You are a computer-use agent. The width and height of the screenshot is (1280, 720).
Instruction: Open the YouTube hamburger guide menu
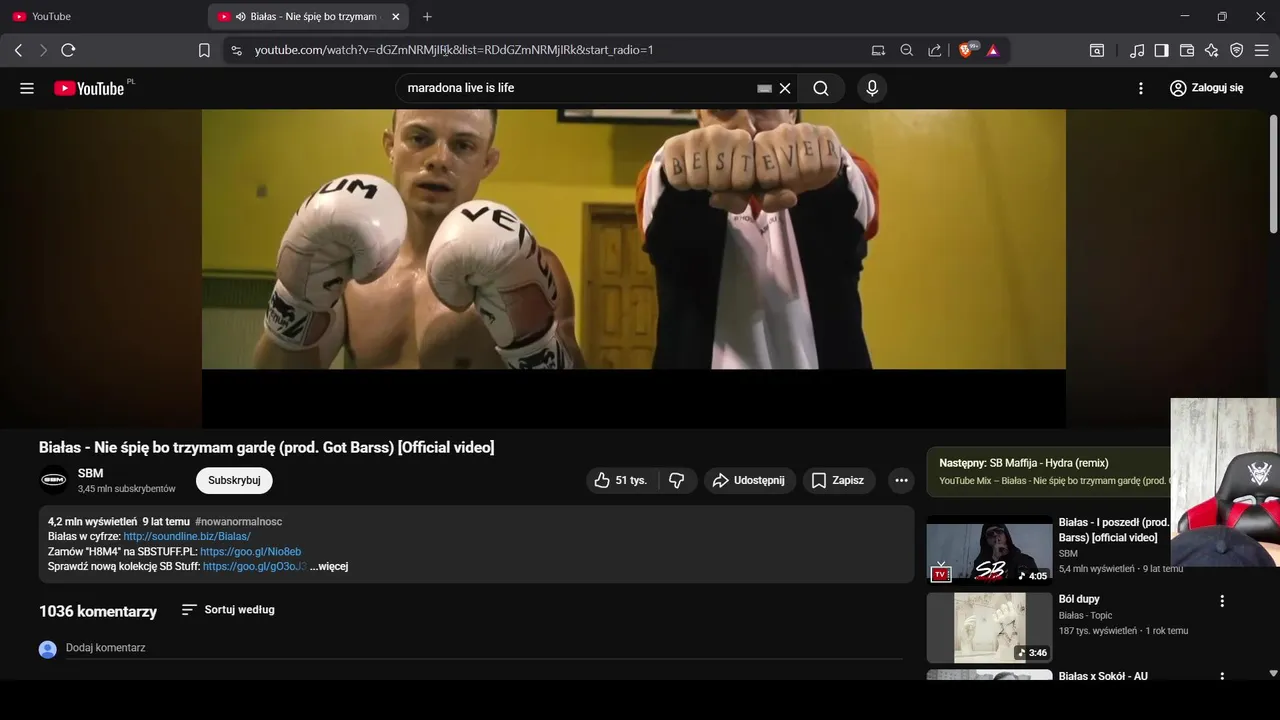[27, 88]
